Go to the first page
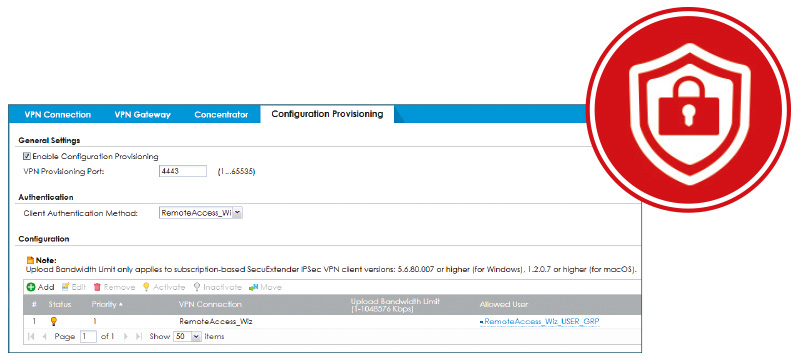Screen dimensions: 802x360 [31, 337]
